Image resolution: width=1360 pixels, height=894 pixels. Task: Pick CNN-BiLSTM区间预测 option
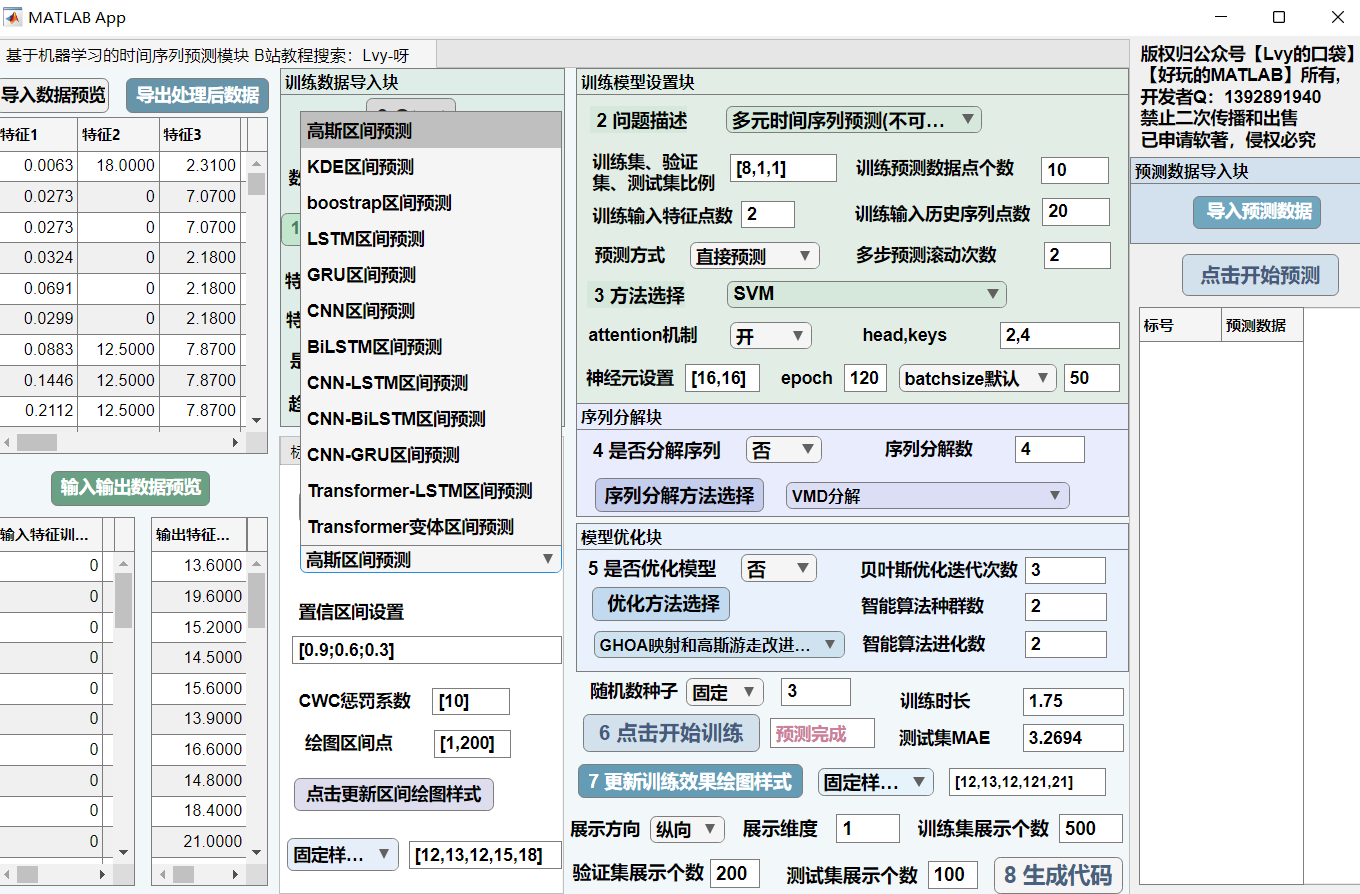[x=396, y=419]
